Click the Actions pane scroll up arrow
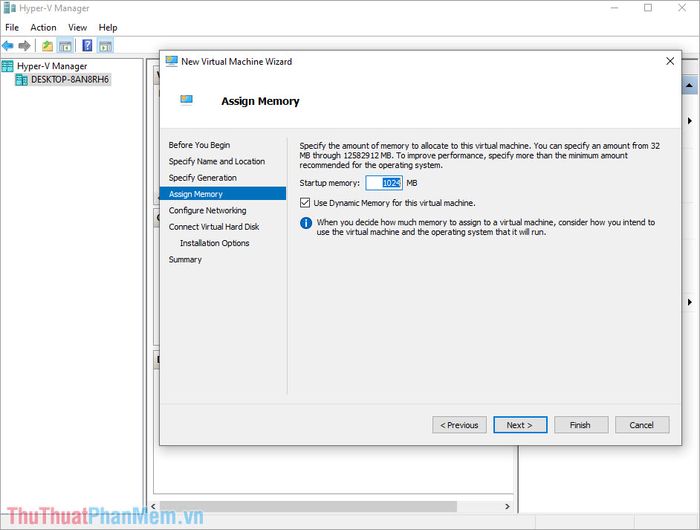This screenshot has height=530, width=700. click(690, 85)
